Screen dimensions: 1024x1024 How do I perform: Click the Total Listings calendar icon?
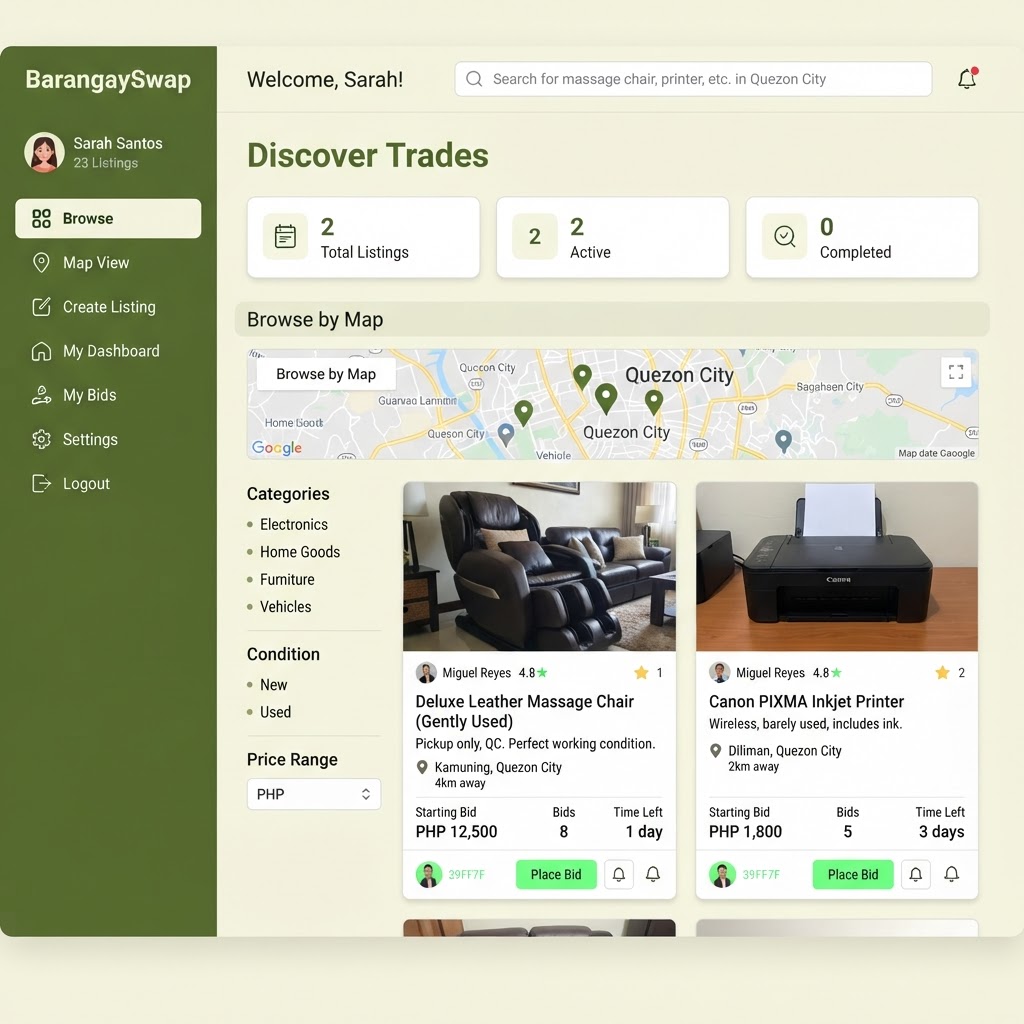pos(285,236)
